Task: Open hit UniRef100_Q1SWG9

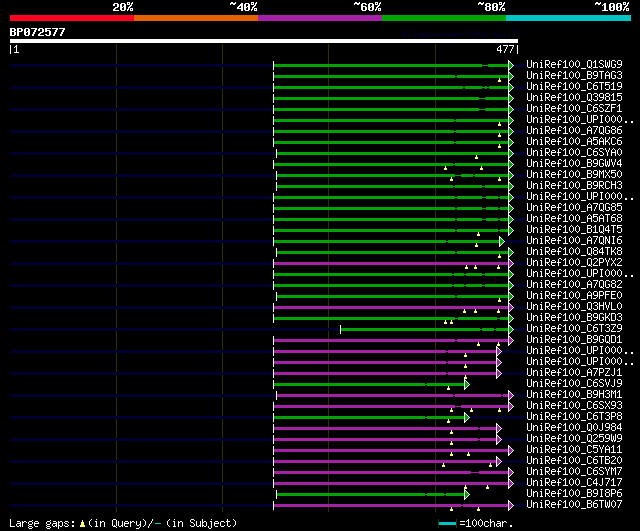Action: 574,64
